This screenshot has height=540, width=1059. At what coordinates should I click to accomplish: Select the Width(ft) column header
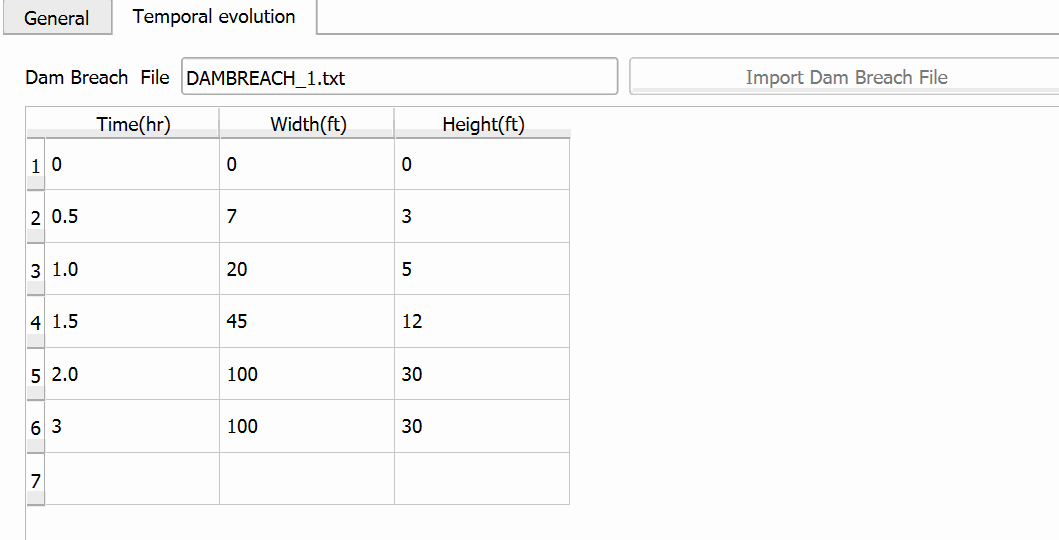coord(308,125)
